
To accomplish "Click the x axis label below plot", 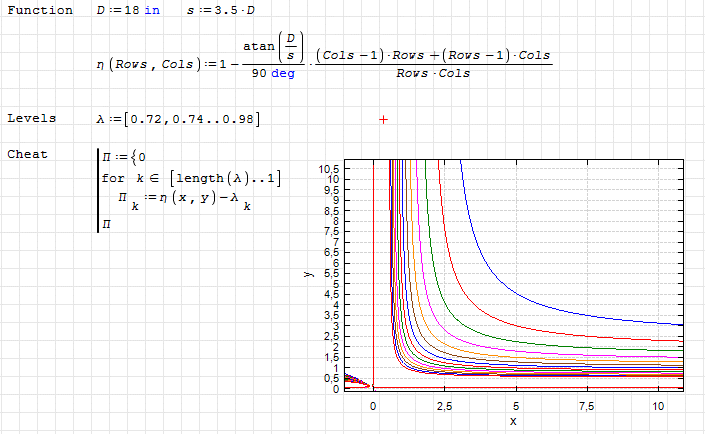I will (x=512, y=422).
